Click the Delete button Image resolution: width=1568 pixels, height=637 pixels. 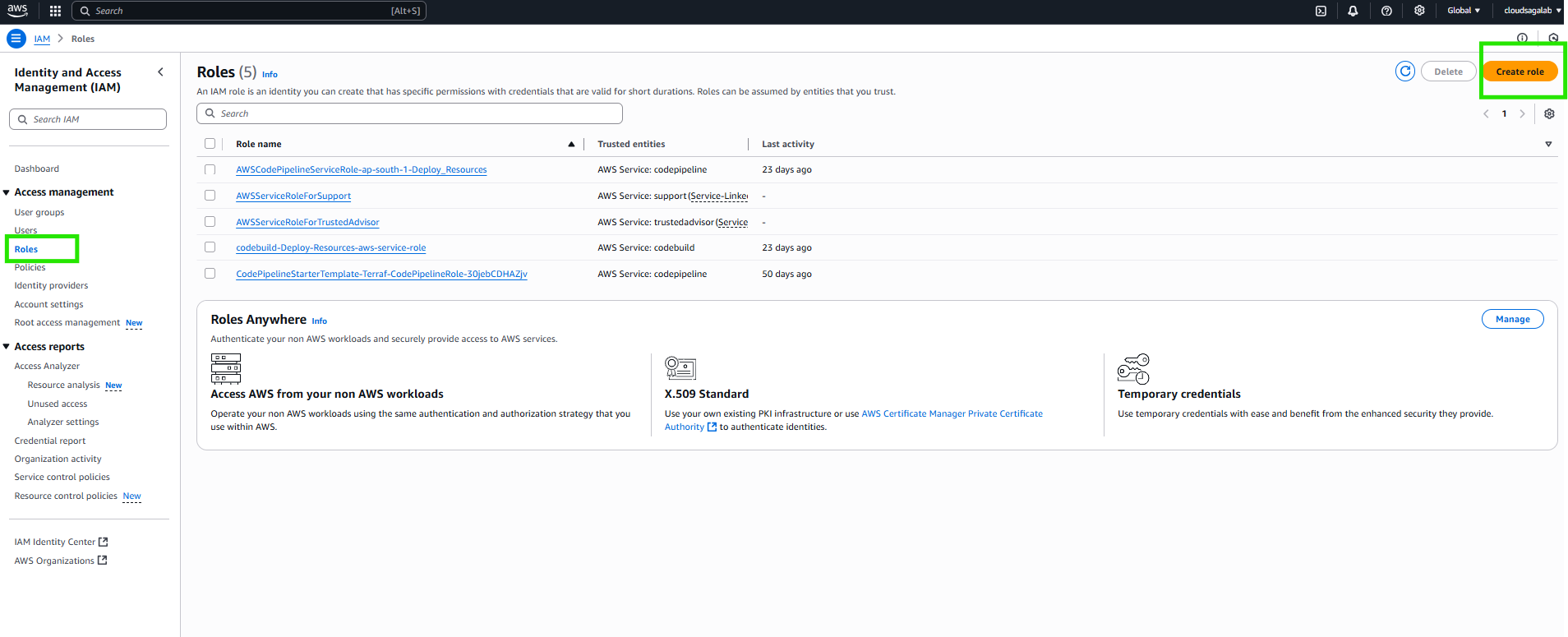[1448, 72]
